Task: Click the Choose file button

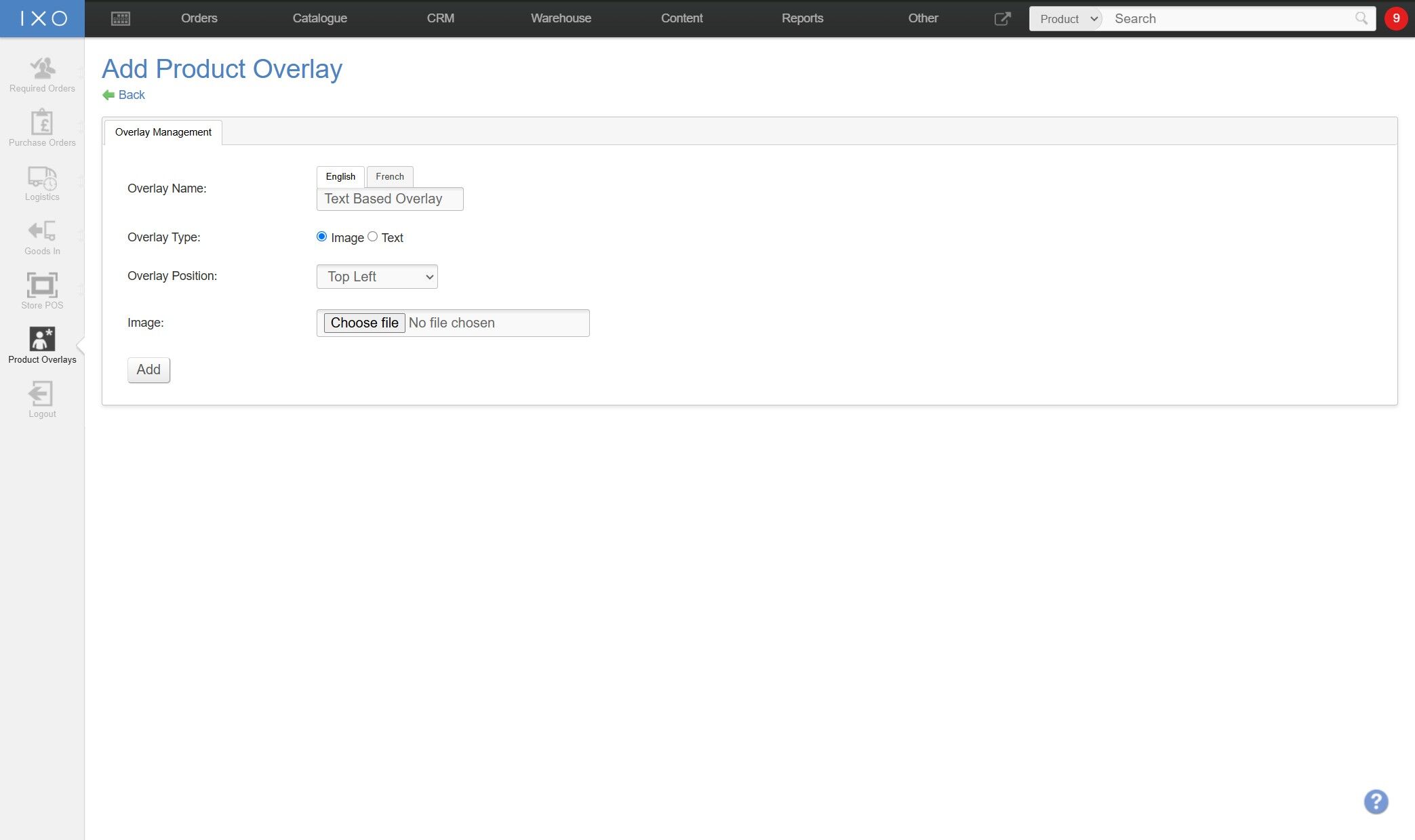Action: pyautogui.click(x=364, y=323)
